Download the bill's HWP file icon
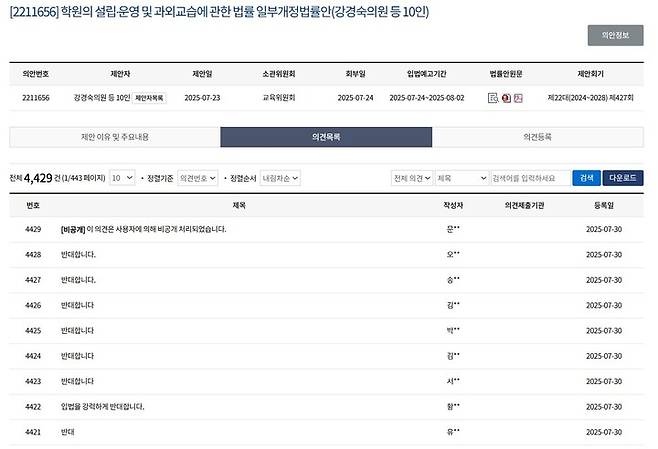 tap(505, 98)
